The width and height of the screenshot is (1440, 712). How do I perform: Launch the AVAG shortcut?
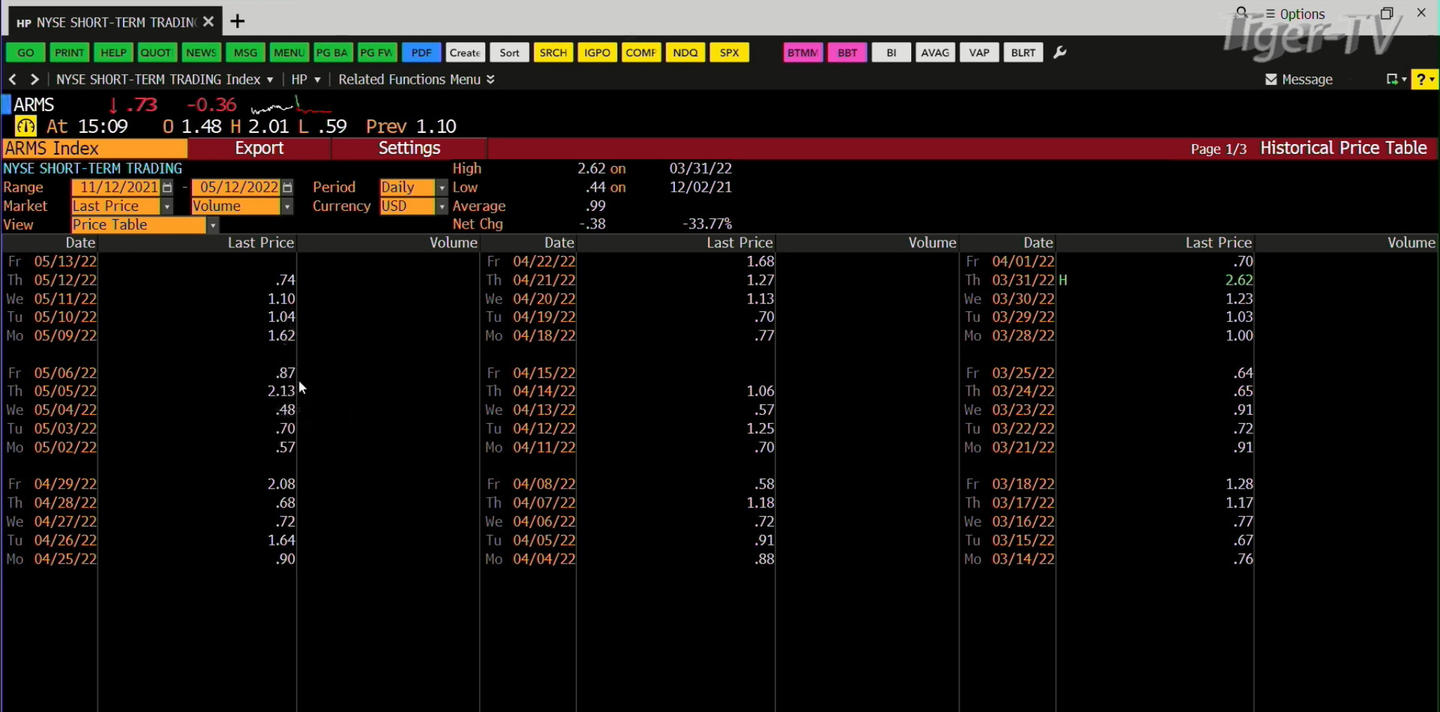pos(935,52)
